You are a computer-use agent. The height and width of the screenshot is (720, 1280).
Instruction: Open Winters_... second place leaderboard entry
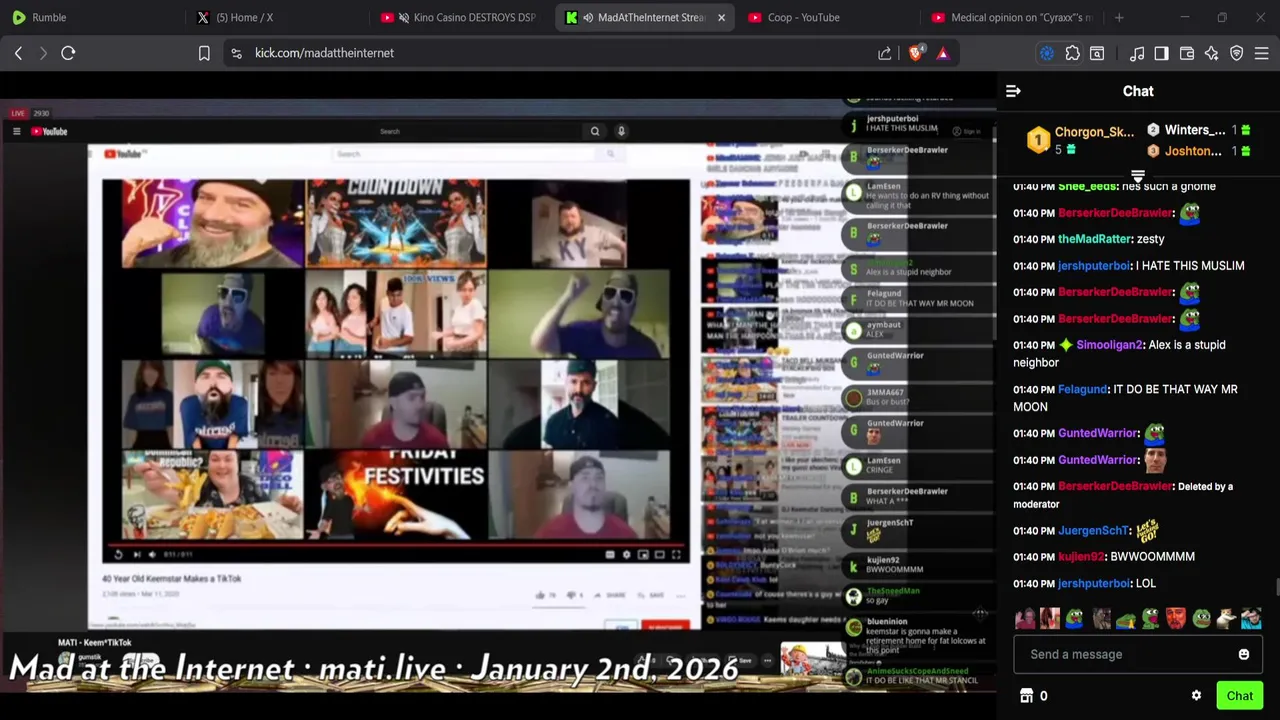[x=1198, y=130]
